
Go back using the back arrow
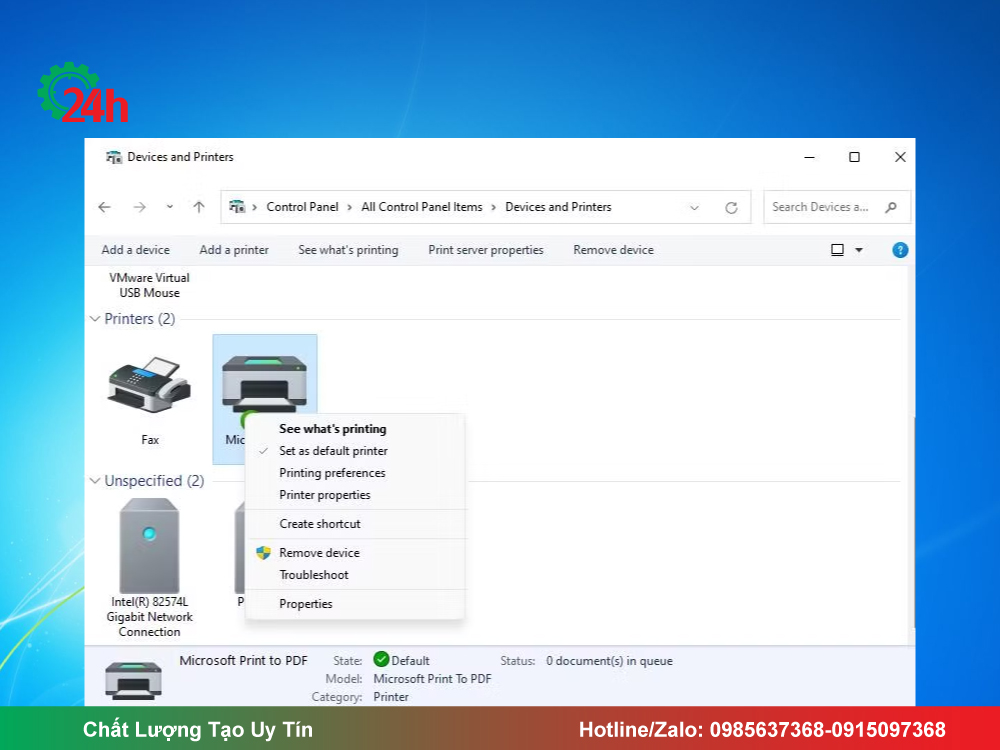[105, 207]
